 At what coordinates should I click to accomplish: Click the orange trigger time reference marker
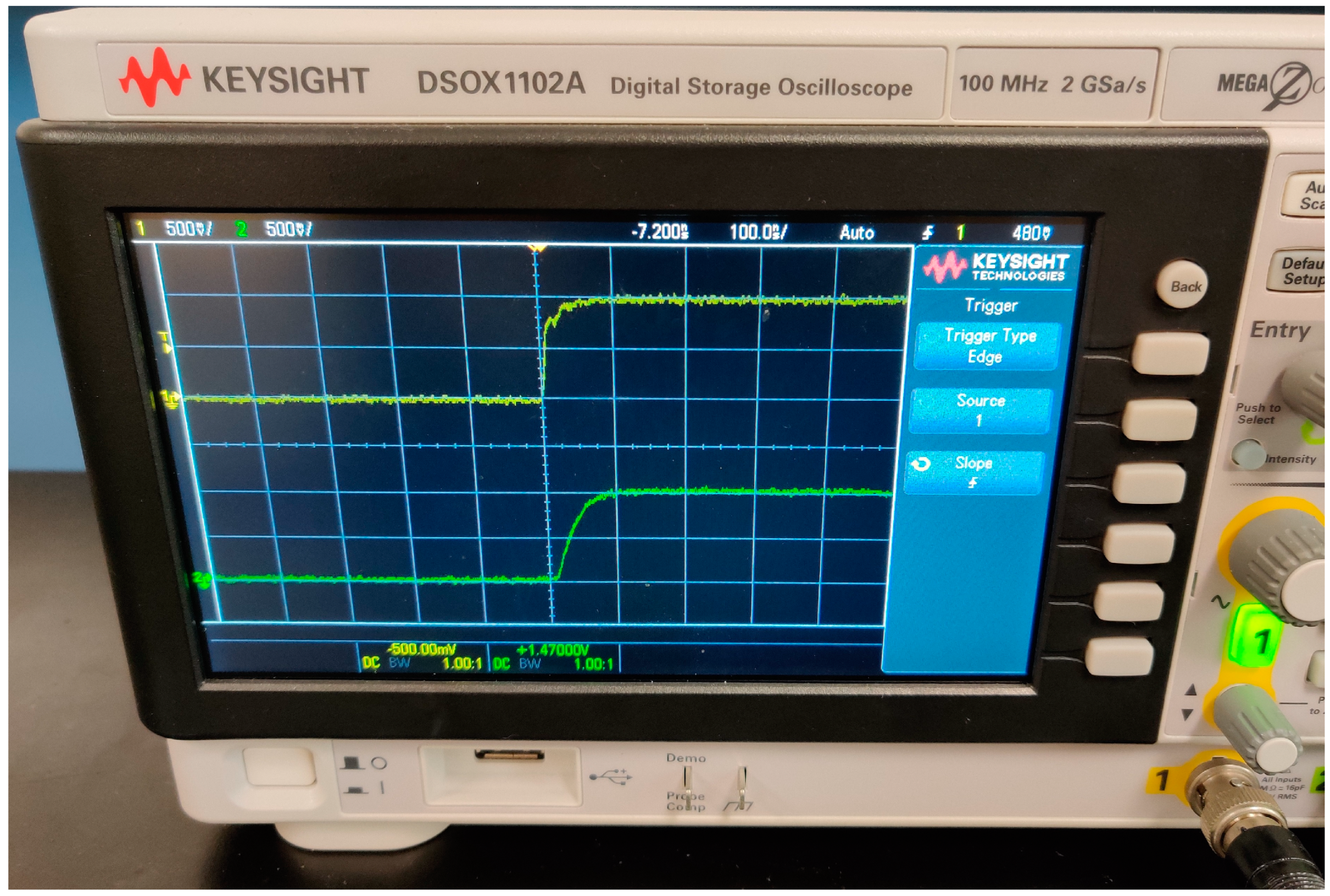click(536, 249)
